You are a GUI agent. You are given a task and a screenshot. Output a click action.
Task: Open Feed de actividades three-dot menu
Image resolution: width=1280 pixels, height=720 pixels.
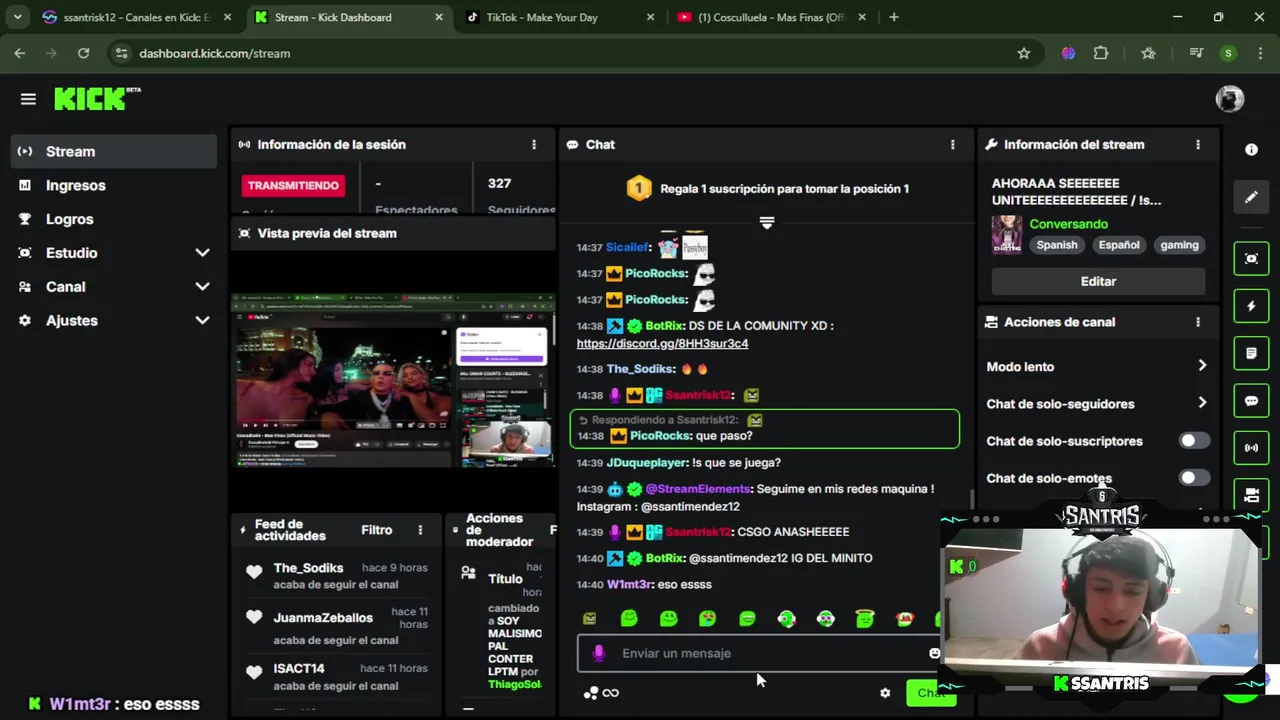pyautogui.click(x=420, y=530)
